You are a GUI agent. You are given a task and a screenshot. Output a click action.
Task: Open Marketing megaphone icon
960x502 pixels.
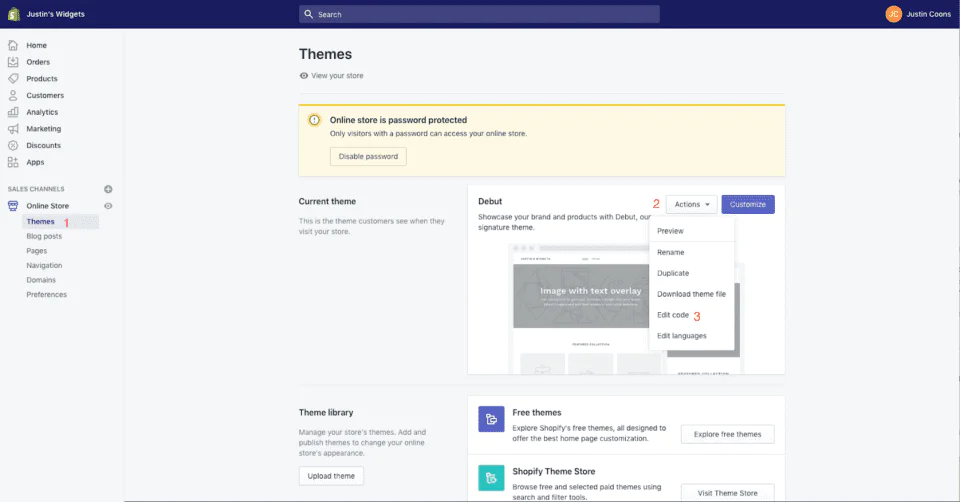tap(13, 129)
